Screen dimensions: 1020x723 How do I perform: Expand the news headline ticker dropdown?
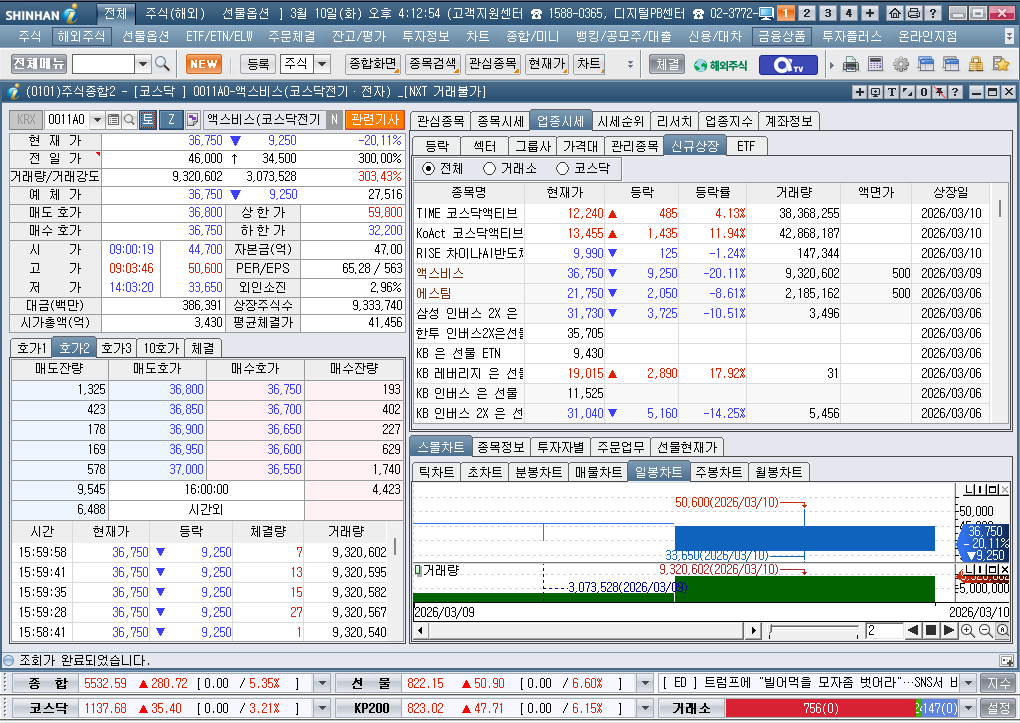point(969,683)
